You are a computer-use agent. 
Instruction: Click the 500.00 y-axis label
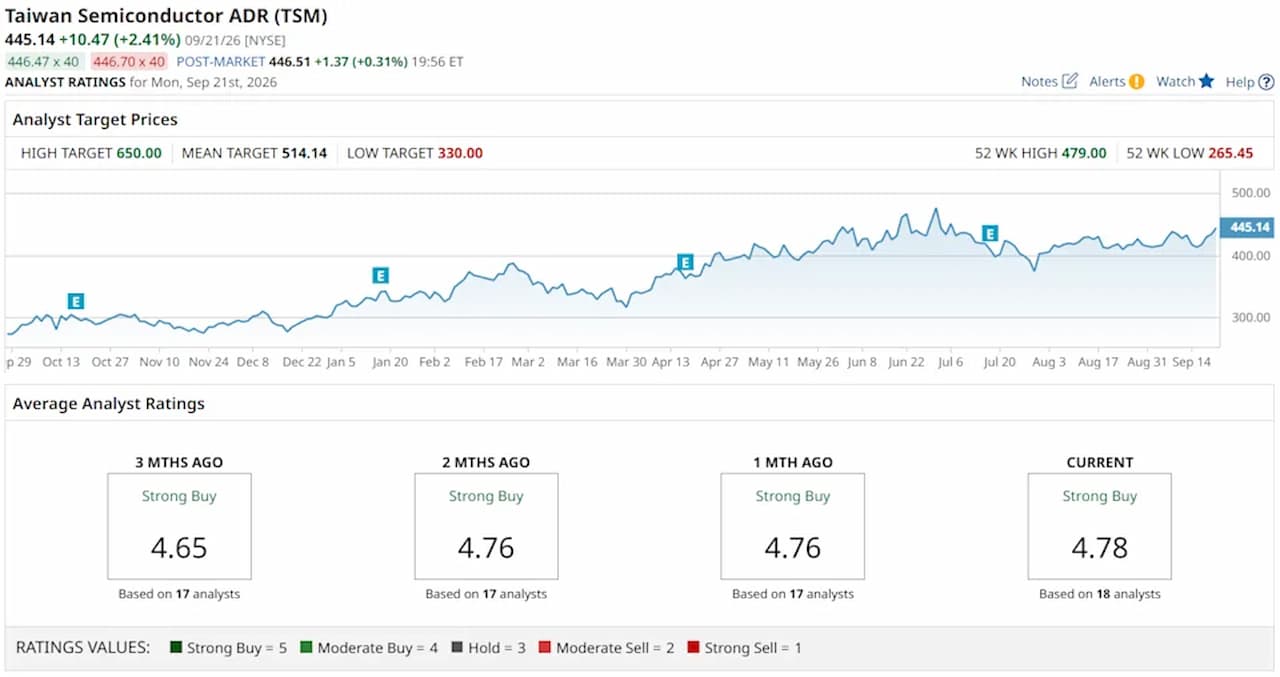(1250, 193)
